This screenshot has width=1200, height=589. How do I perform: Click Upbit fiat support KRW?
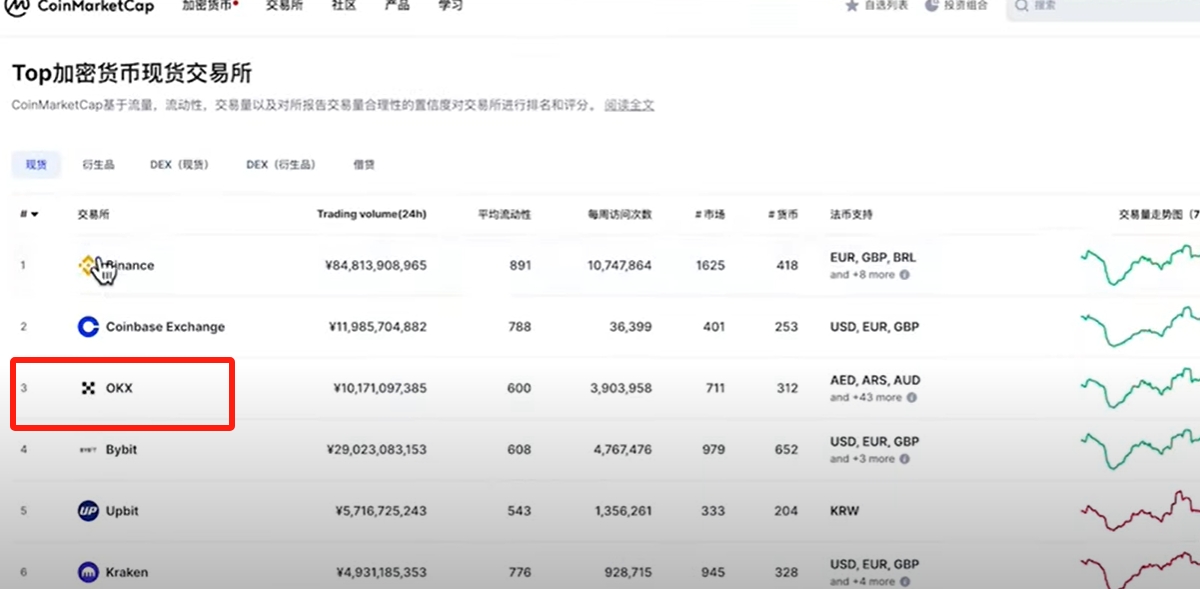click(845, 511)
